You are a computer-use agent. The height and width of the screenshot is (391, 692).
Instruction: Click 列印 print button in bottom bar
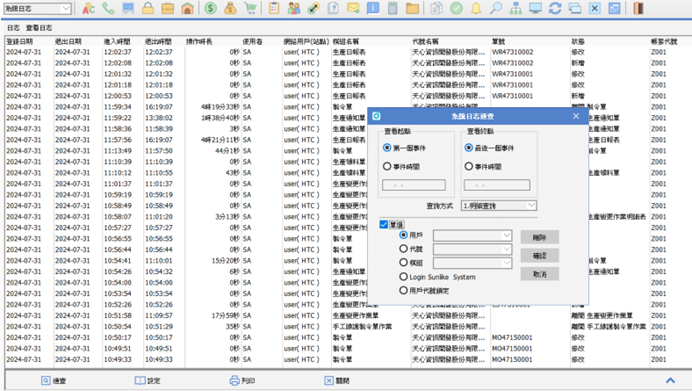[242, 380]
